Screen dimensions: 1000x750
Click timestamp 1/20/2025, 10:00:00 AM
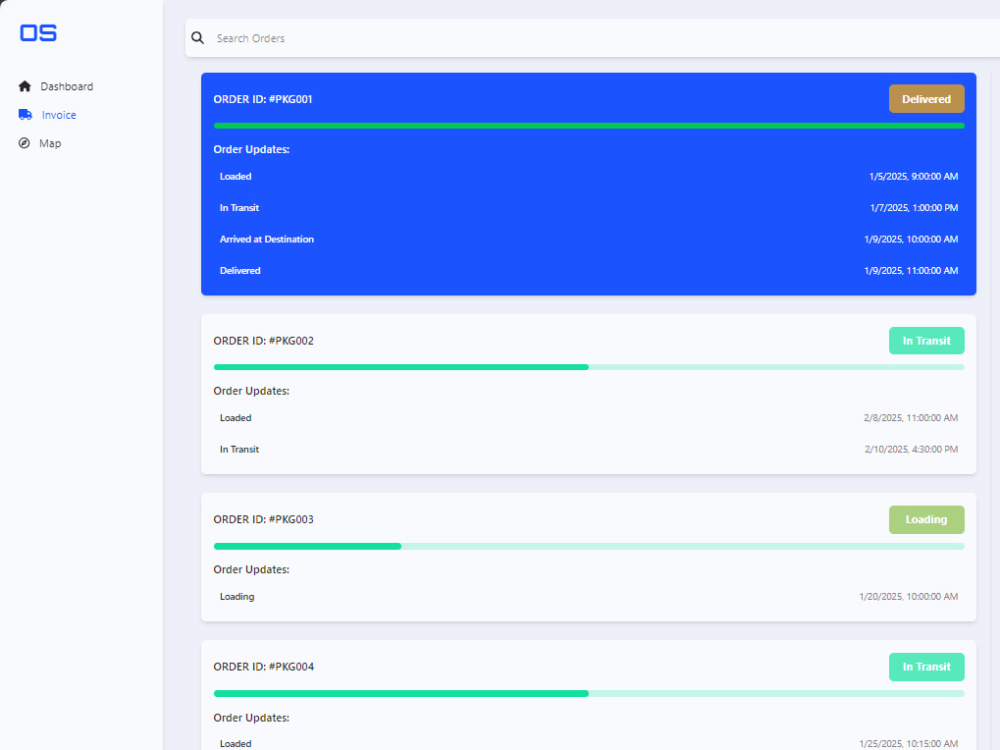[x=908, y=596]
